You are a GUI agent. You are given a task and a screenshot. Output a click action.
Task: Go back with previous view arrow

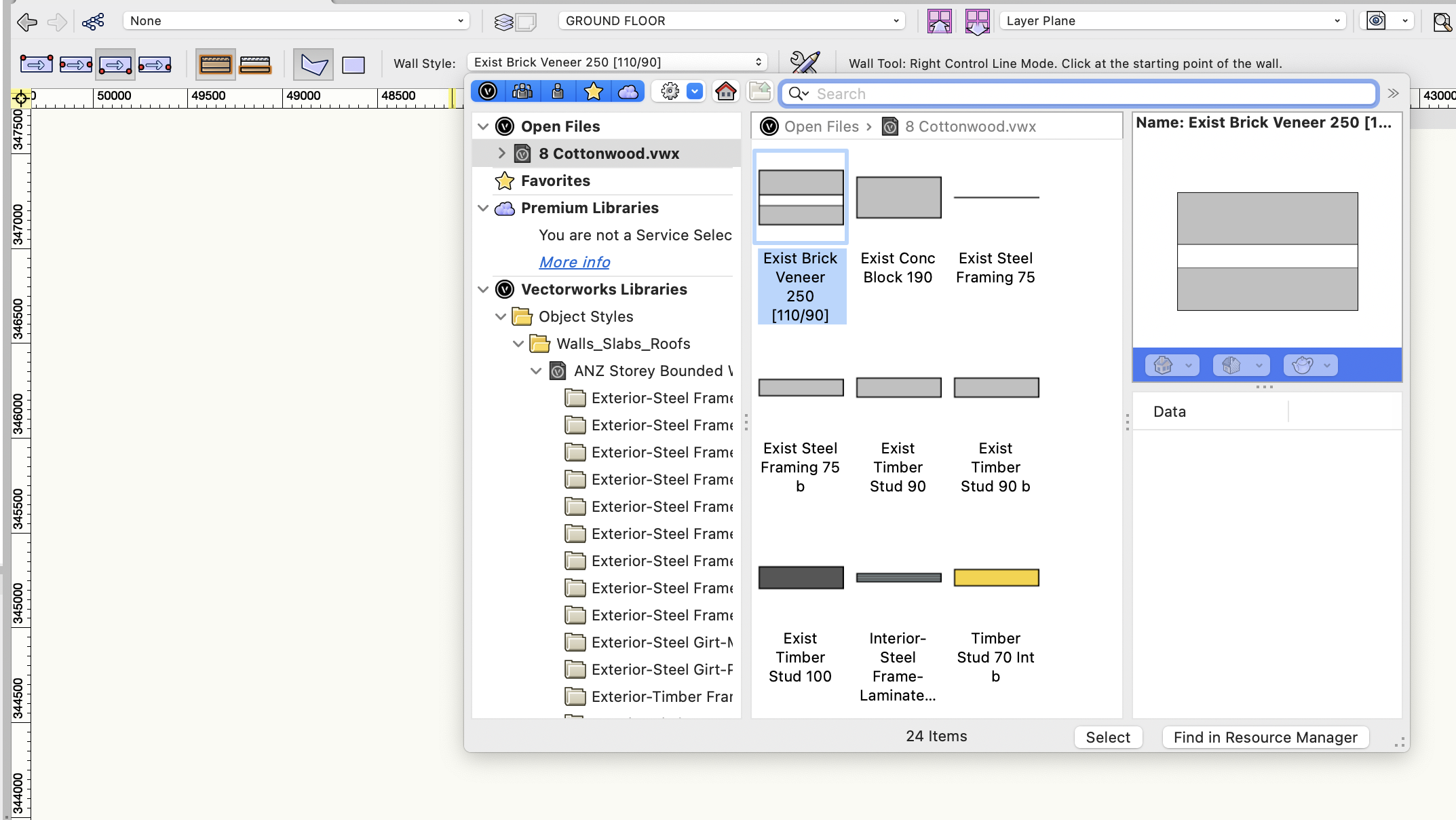tap(26, 22)
